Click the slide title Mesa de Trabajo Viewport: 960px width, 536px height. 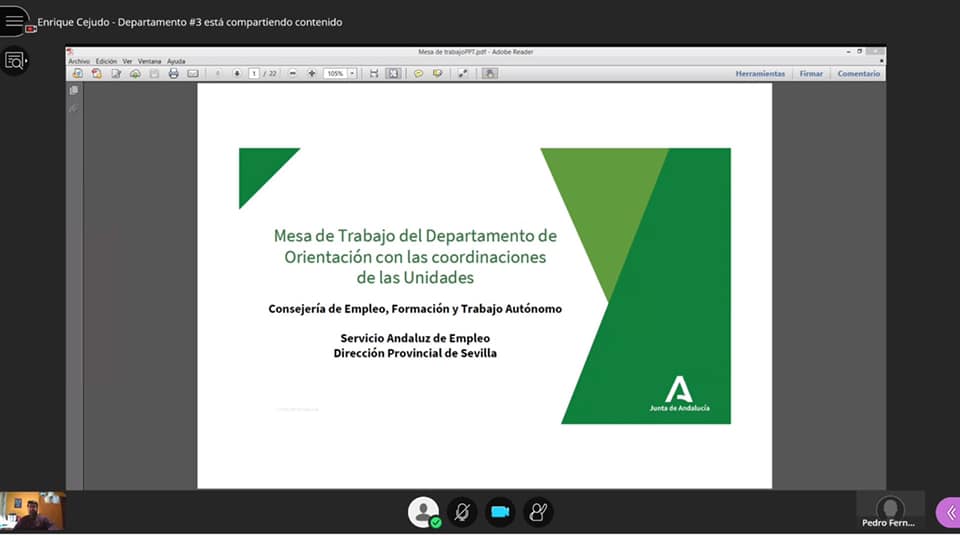415,257
